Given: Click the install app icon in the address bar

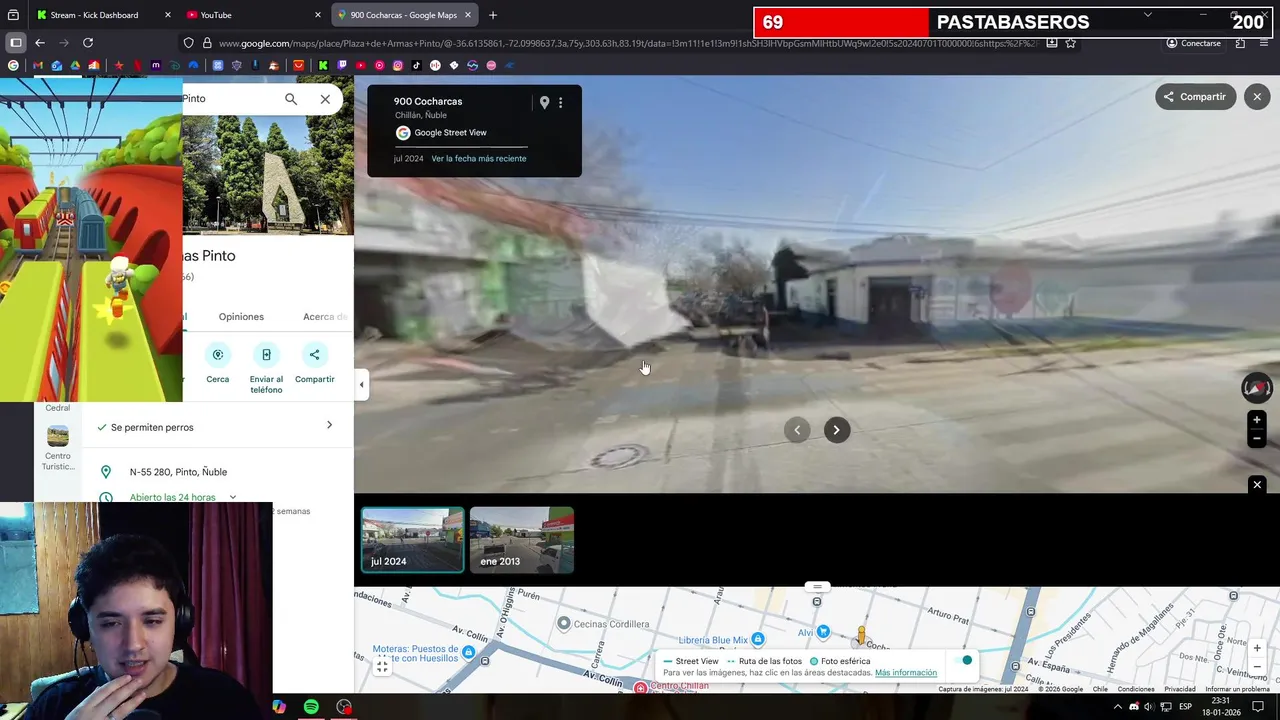Looking at the screenshot, I should 1052,43.
